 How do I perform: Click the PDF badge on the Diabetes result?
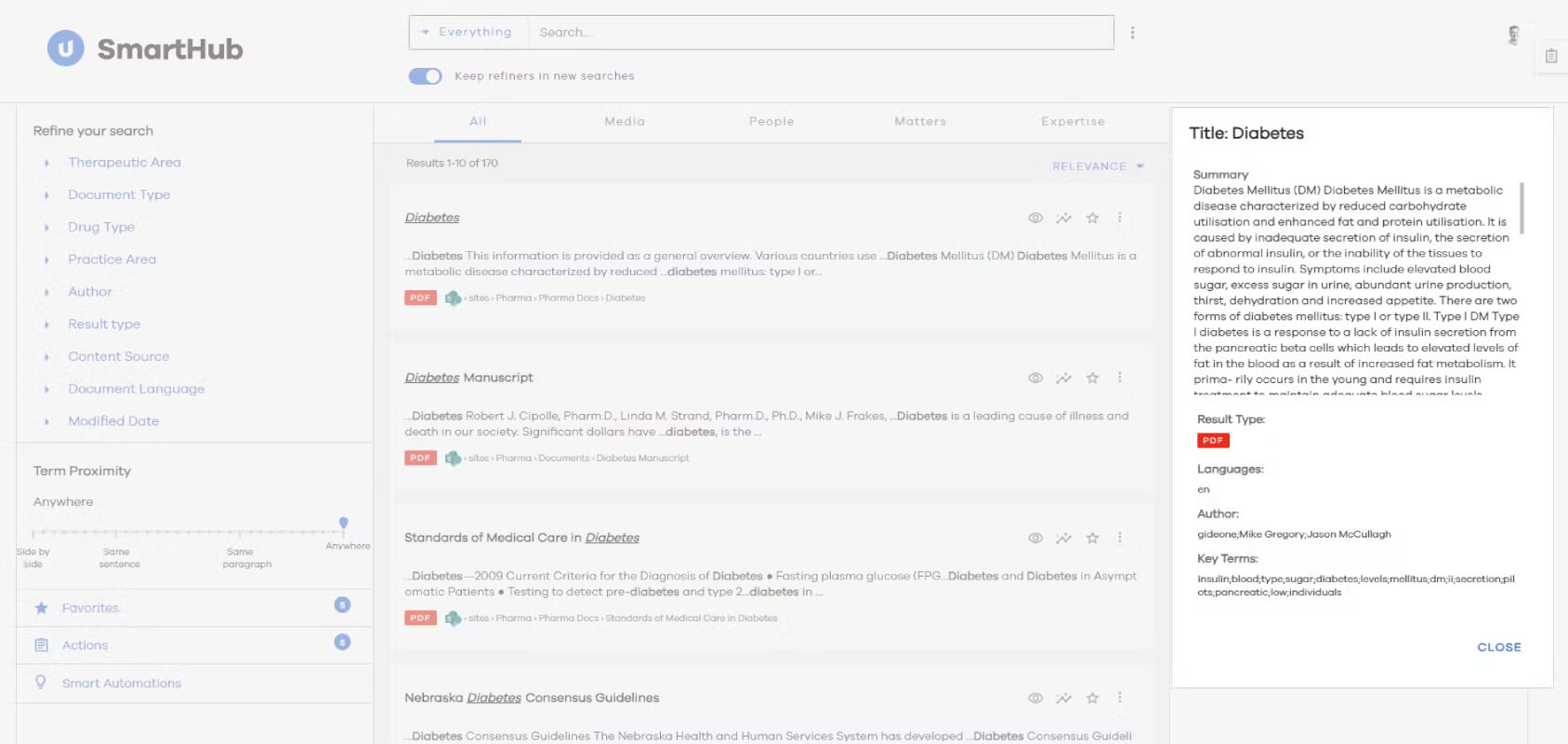(x=420, y=298)
